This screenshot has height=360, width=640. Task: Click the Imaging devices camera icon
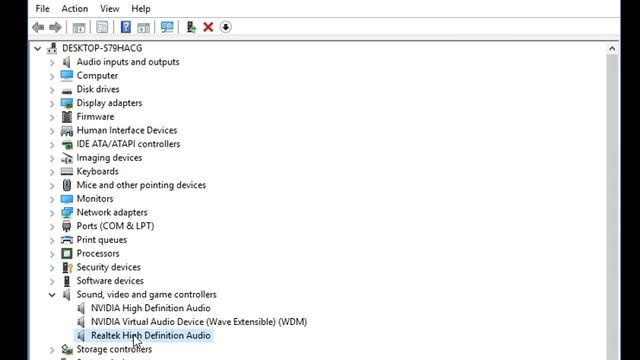point(67,158)
